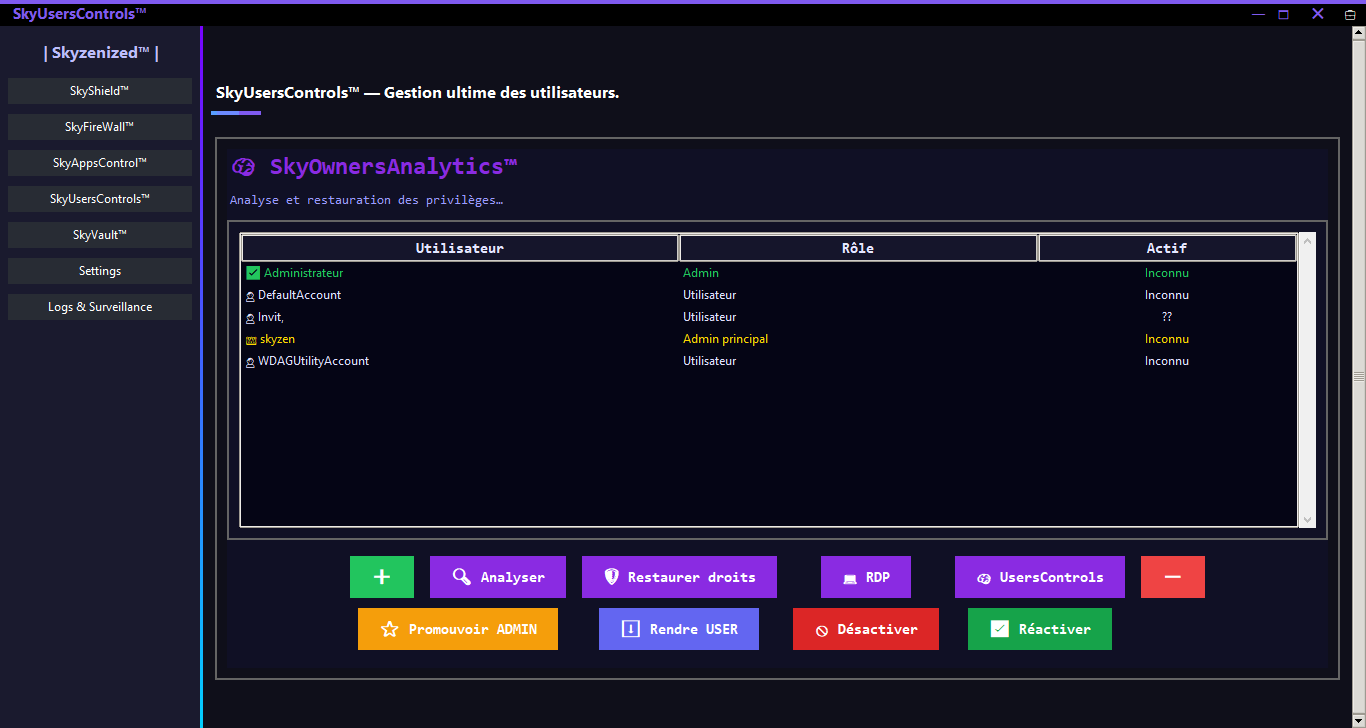
Task: Click the green plus add-user button
Action: 381,577
